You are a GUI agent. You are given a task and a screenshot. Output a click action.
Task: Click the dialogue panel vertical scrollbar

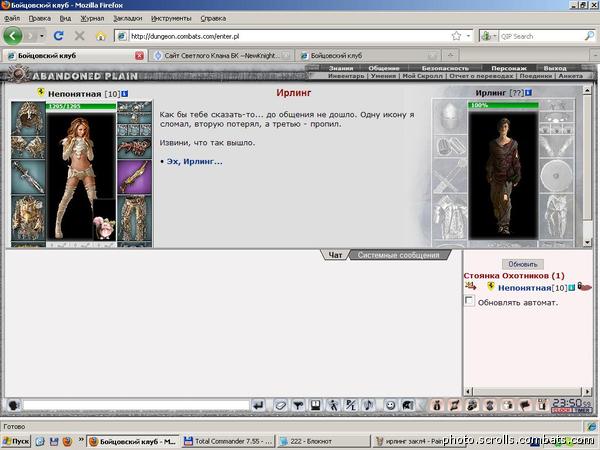587,167
